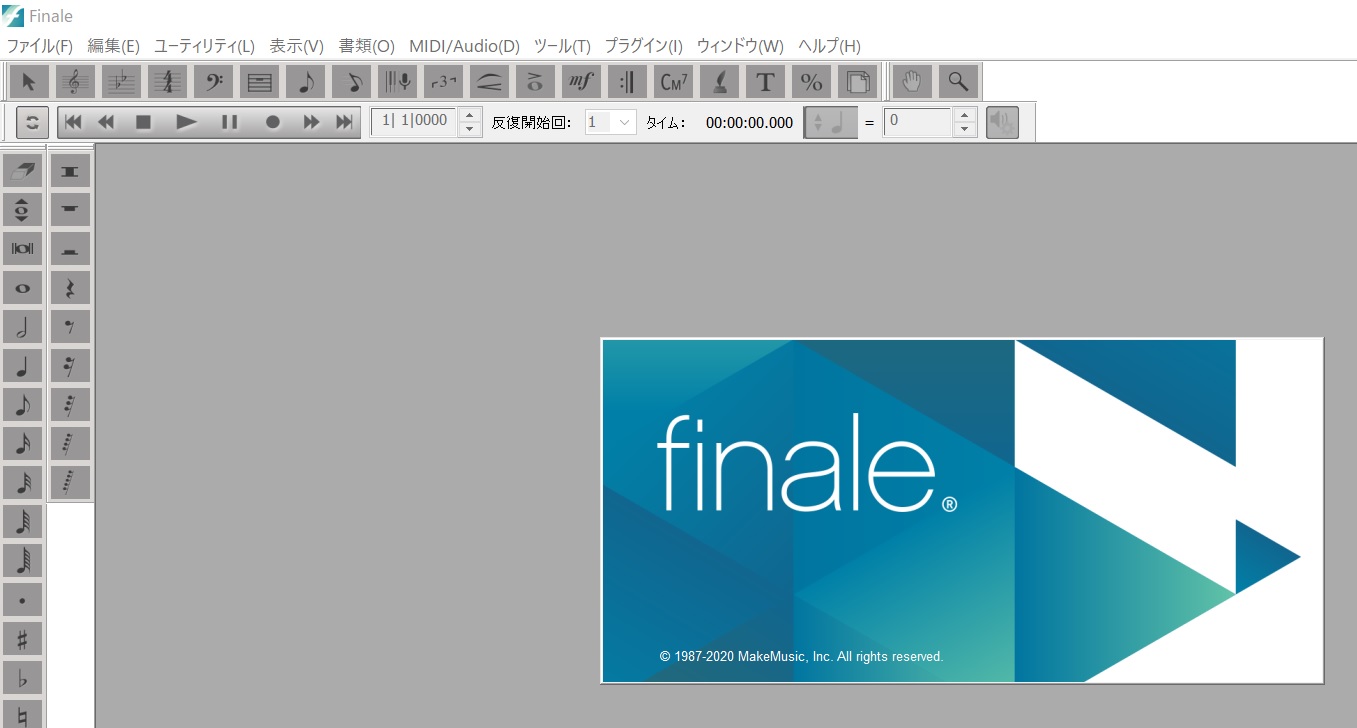Open the tempo note duration selector
The height and width of the screenshot is (728, 1357).
pos(831,122)
